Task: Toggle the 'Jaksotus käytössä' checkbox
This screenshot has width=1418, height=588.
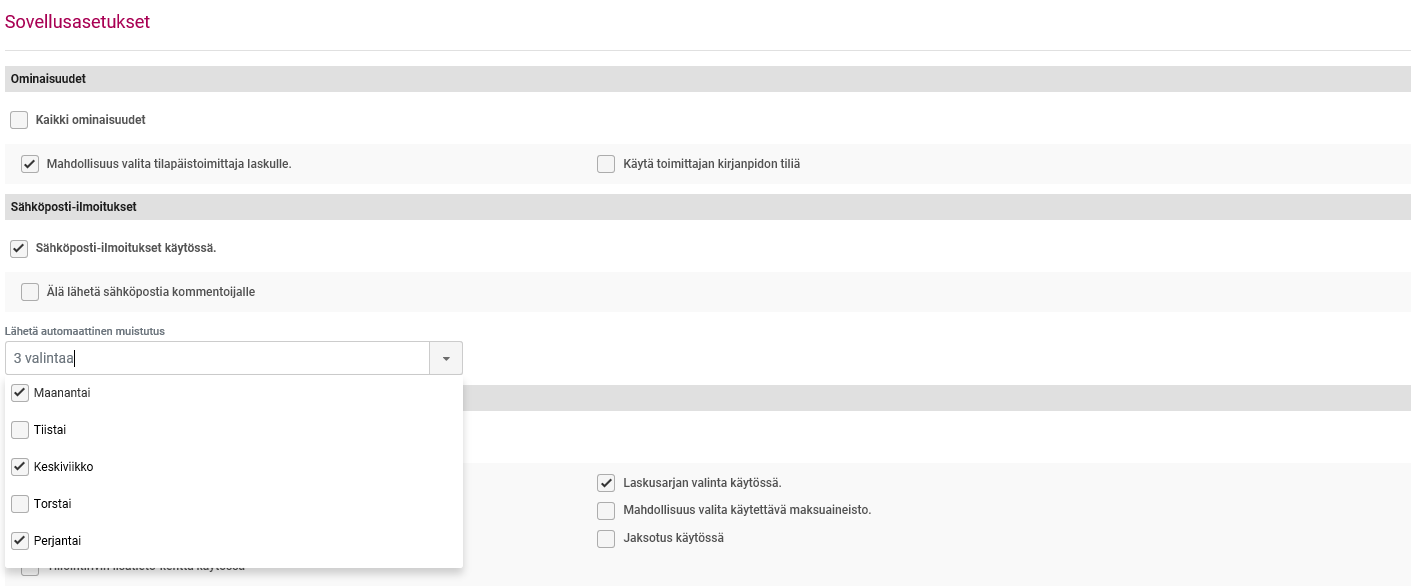Action: 606,539
